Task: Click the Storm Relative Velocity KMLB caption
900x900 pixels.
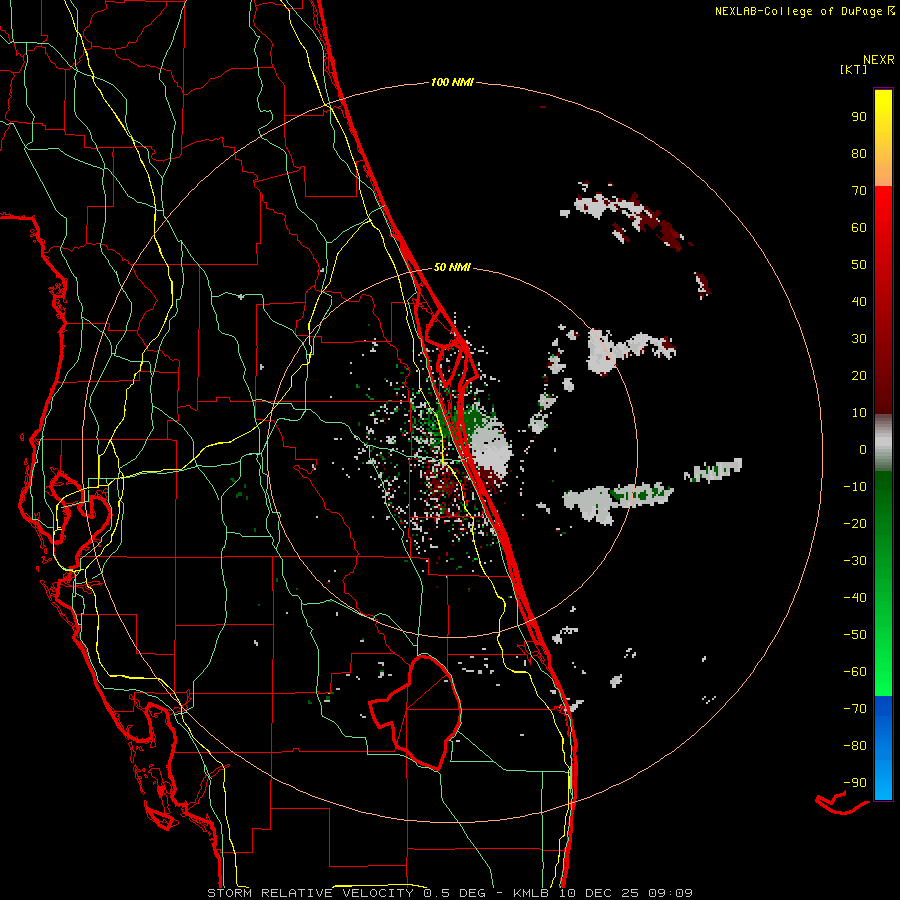Action: [x=450, y=893]
